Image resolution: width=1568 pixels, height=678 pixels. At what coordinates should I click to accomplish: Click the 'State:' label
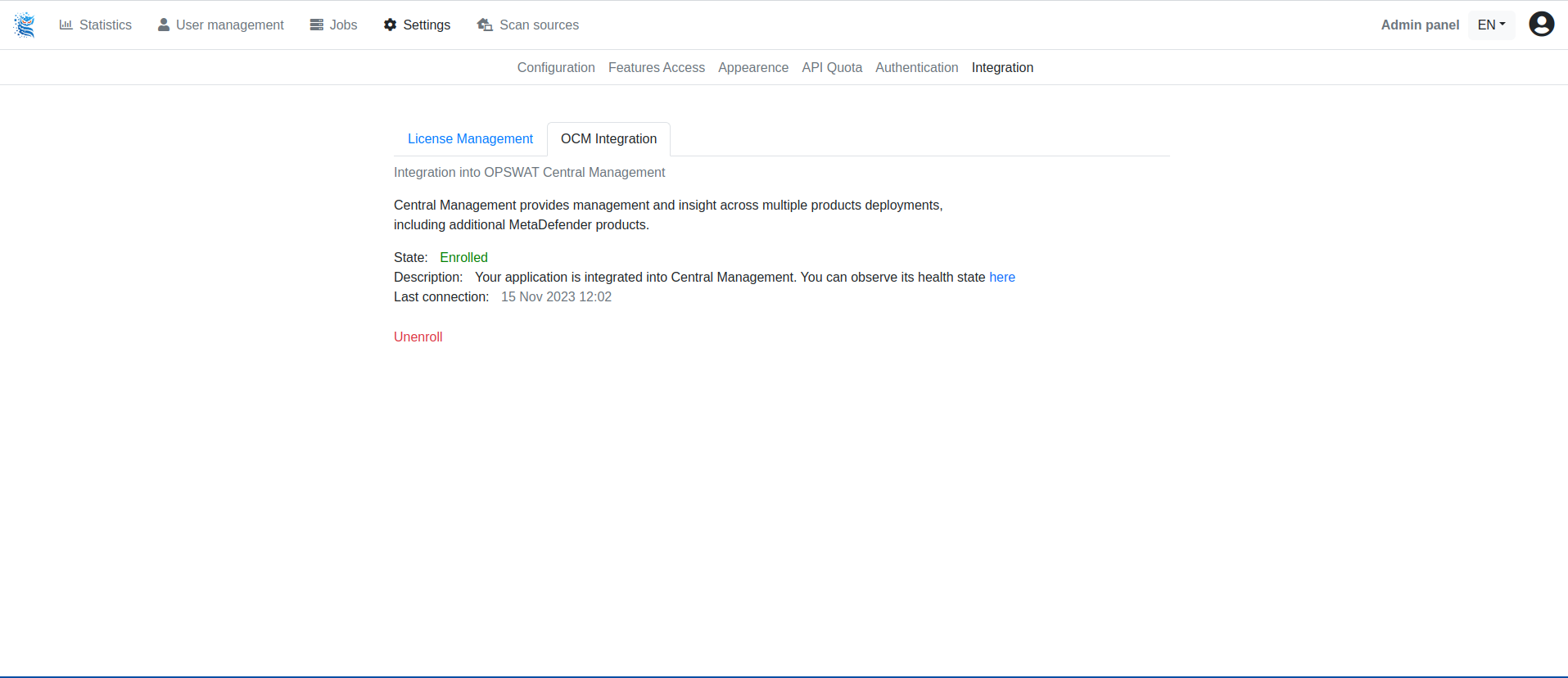coord(410,257)
